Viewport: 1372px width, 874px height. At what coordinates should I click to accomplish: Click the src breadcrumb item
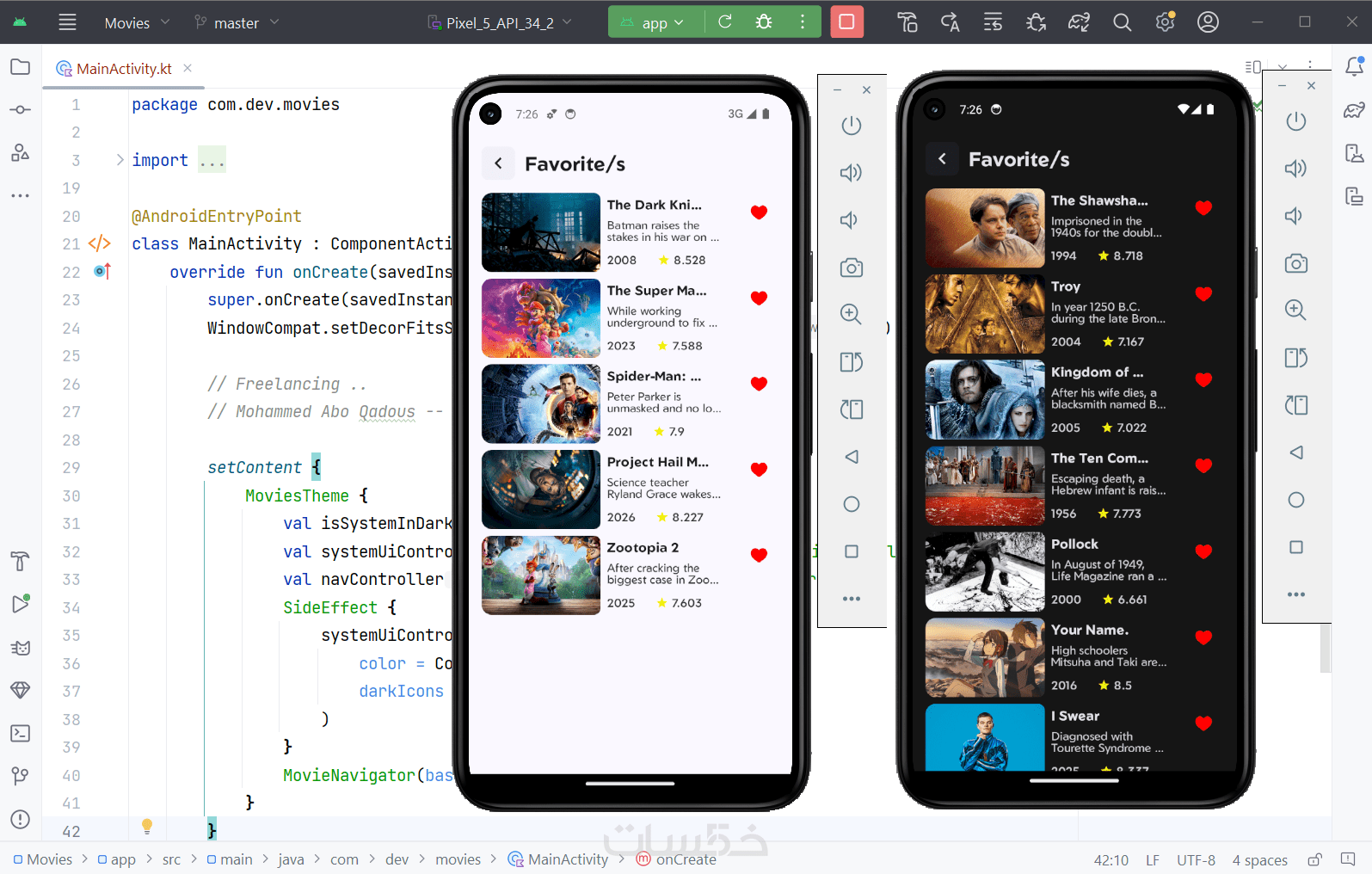(x=172, y=859)
